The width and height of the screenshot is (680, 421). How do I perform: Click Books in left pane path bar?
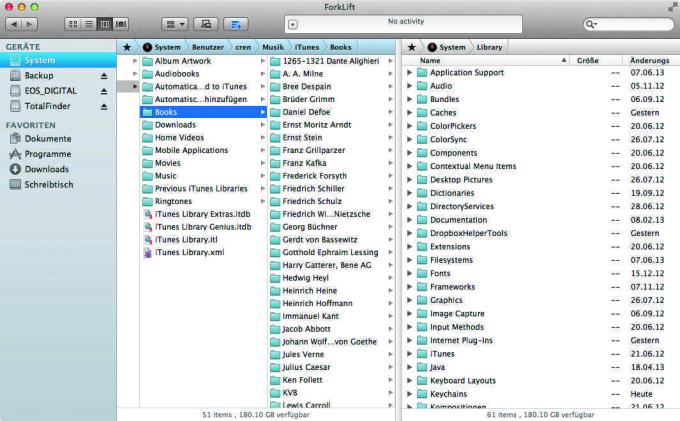pyautogui.click(x=340, y=47)
